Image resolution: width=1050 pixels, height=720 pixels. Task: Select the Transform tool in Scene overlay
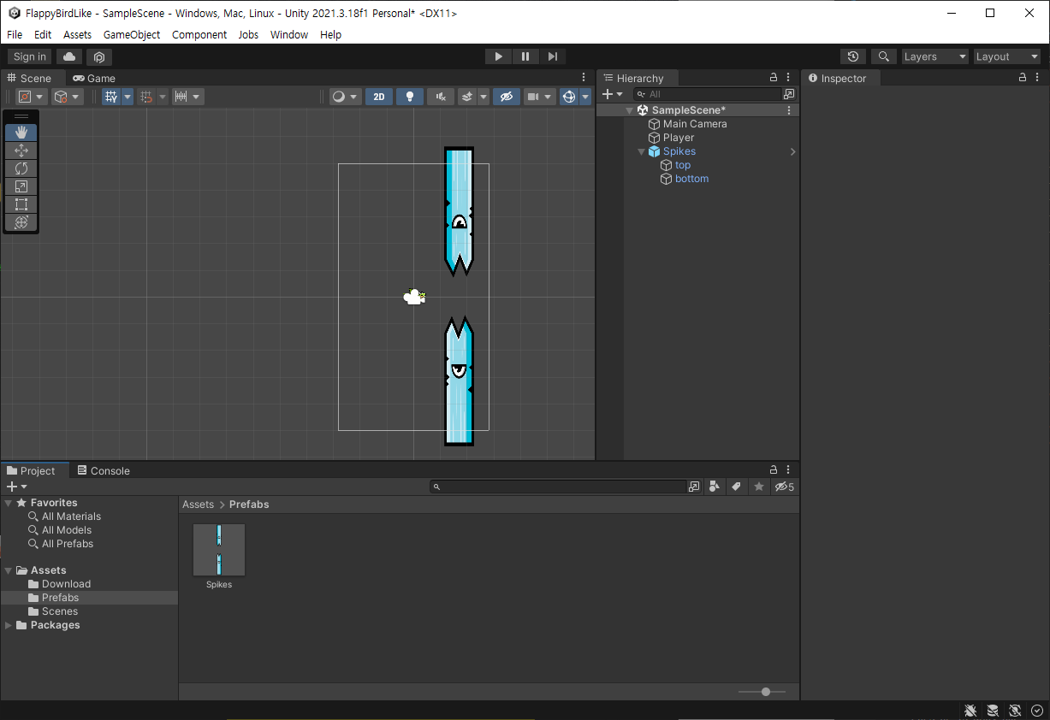tap(21, 222)
